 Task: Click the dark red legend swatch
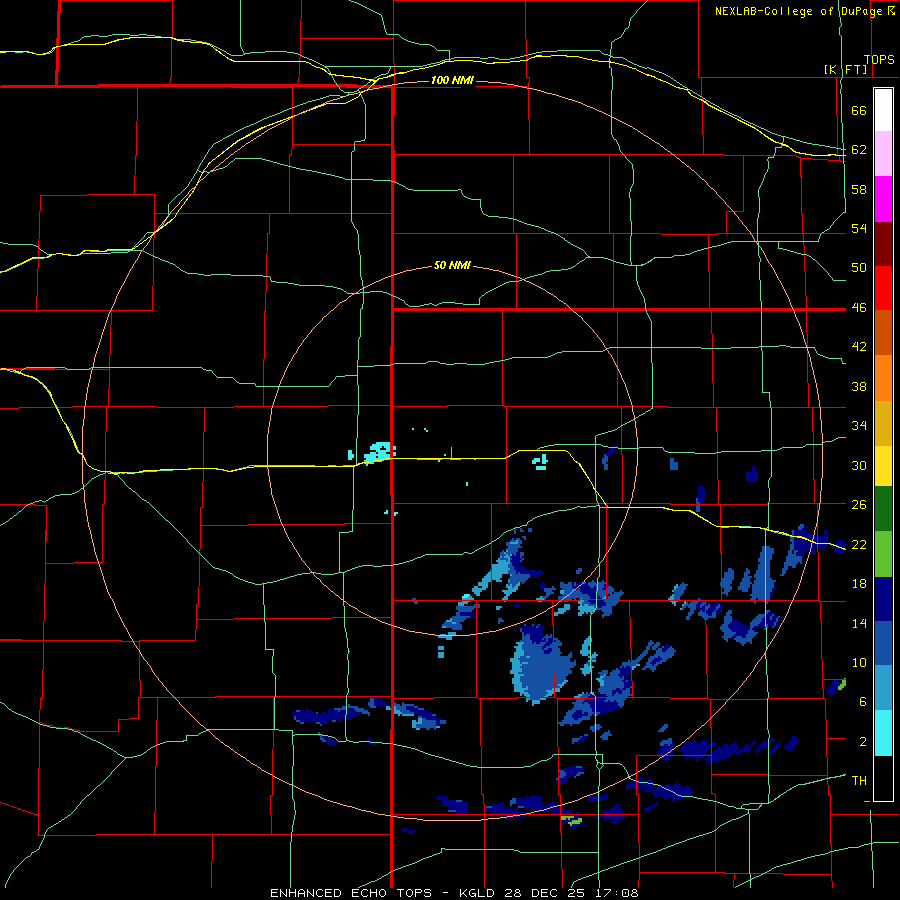point(883,244)
